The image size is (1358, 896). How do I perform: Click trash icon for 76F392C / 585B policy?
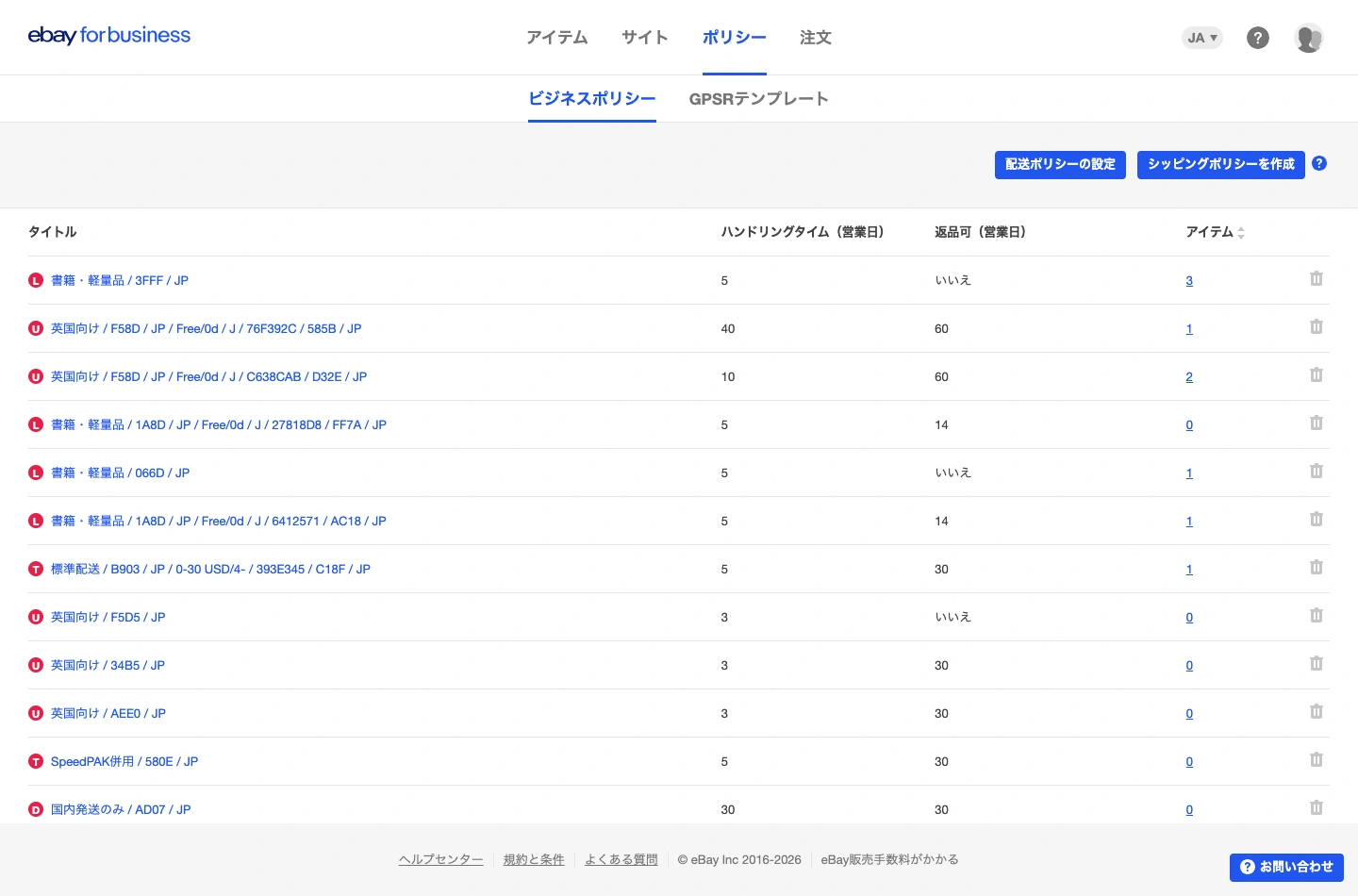point(1317,327)
